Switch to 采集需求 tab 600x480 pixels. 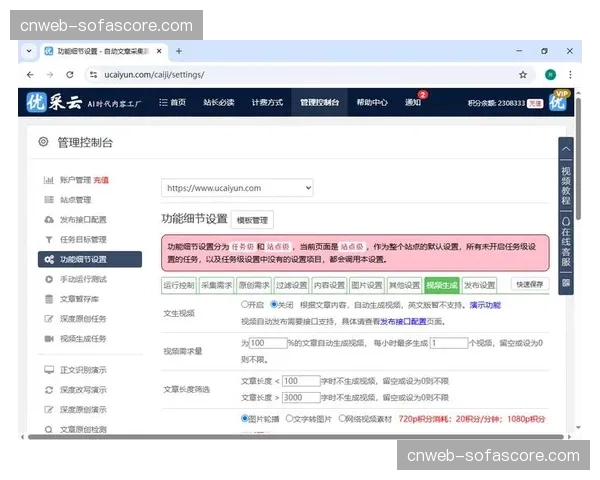point(217,286)
